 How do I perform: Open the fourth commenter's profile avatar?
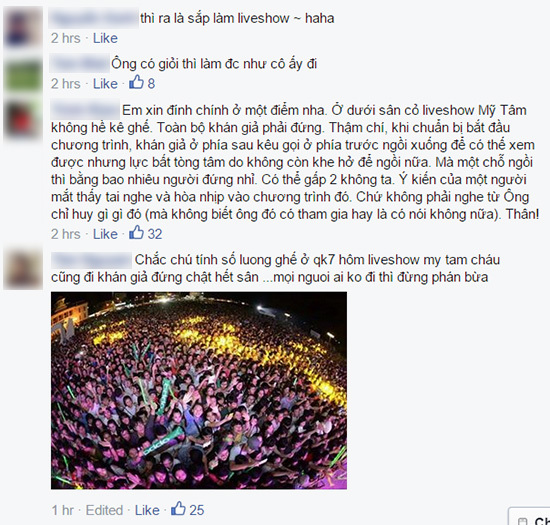pos(23,269)
